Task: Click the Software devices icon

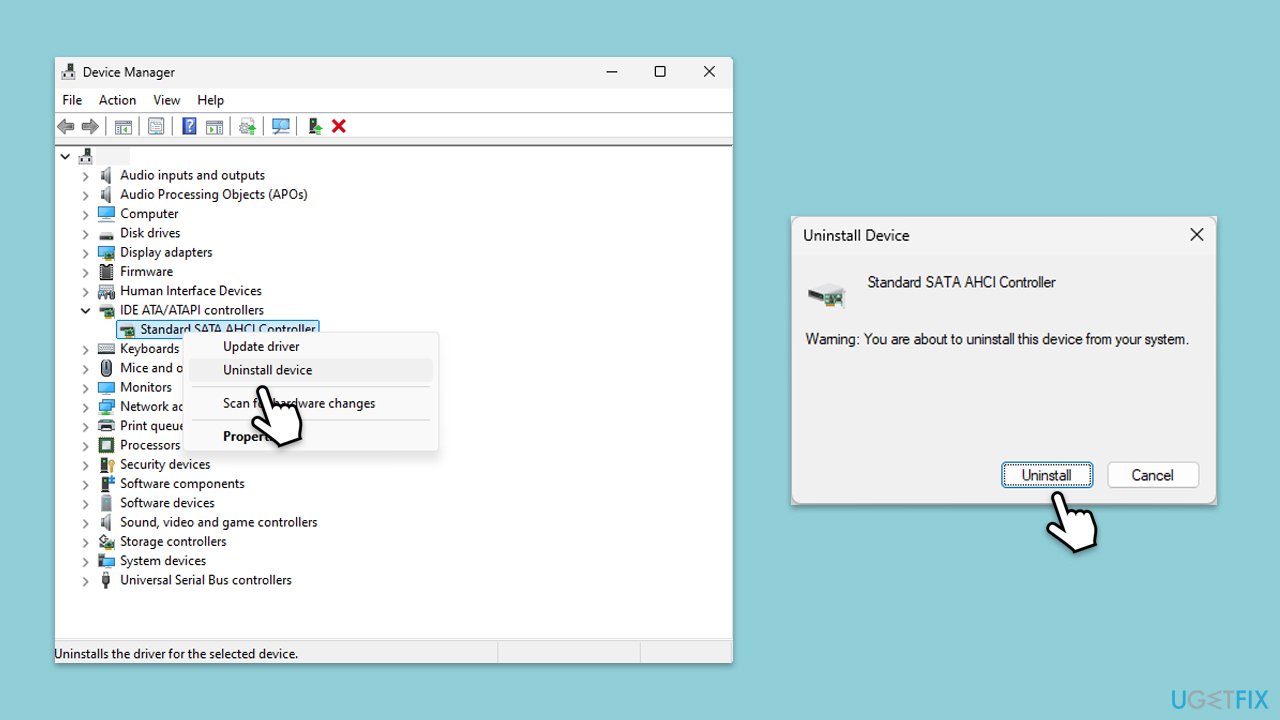Action: click(106, 503)
